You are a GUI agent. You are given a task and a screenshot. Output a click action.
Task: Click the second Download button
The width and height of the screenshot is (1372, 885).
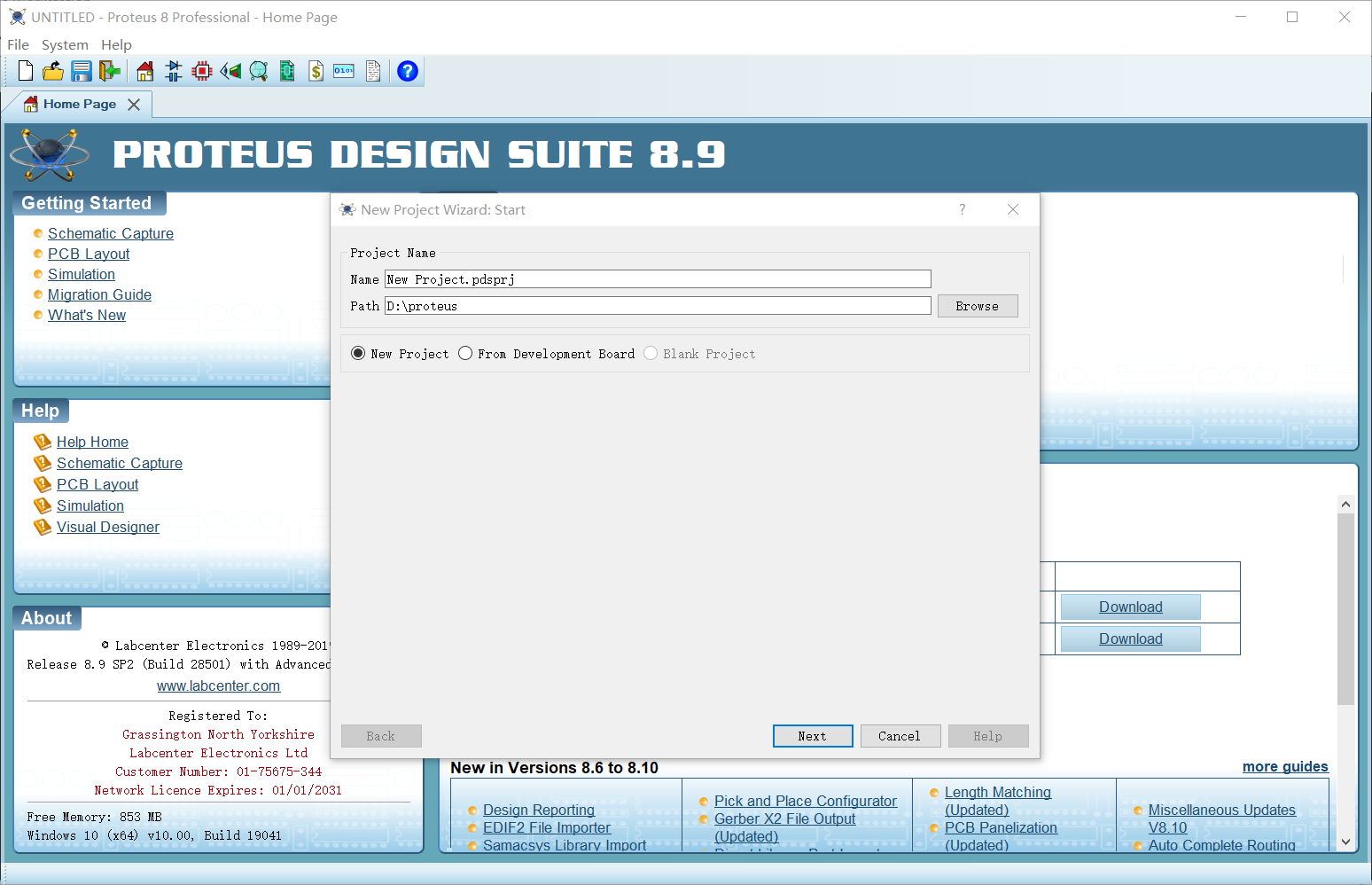pos(1131,638)
